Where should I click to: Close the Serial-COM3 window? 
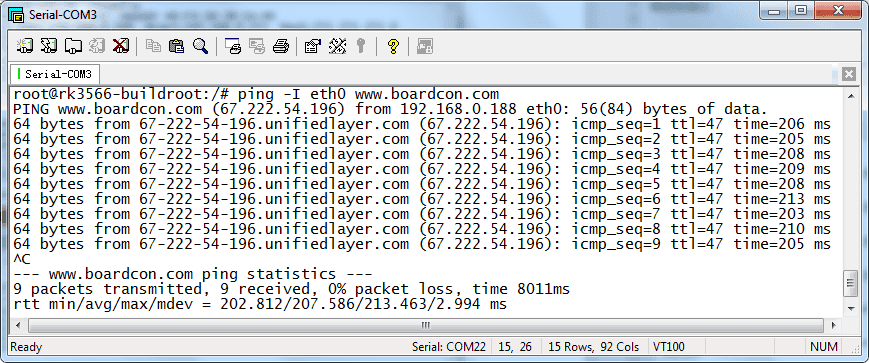839,12
